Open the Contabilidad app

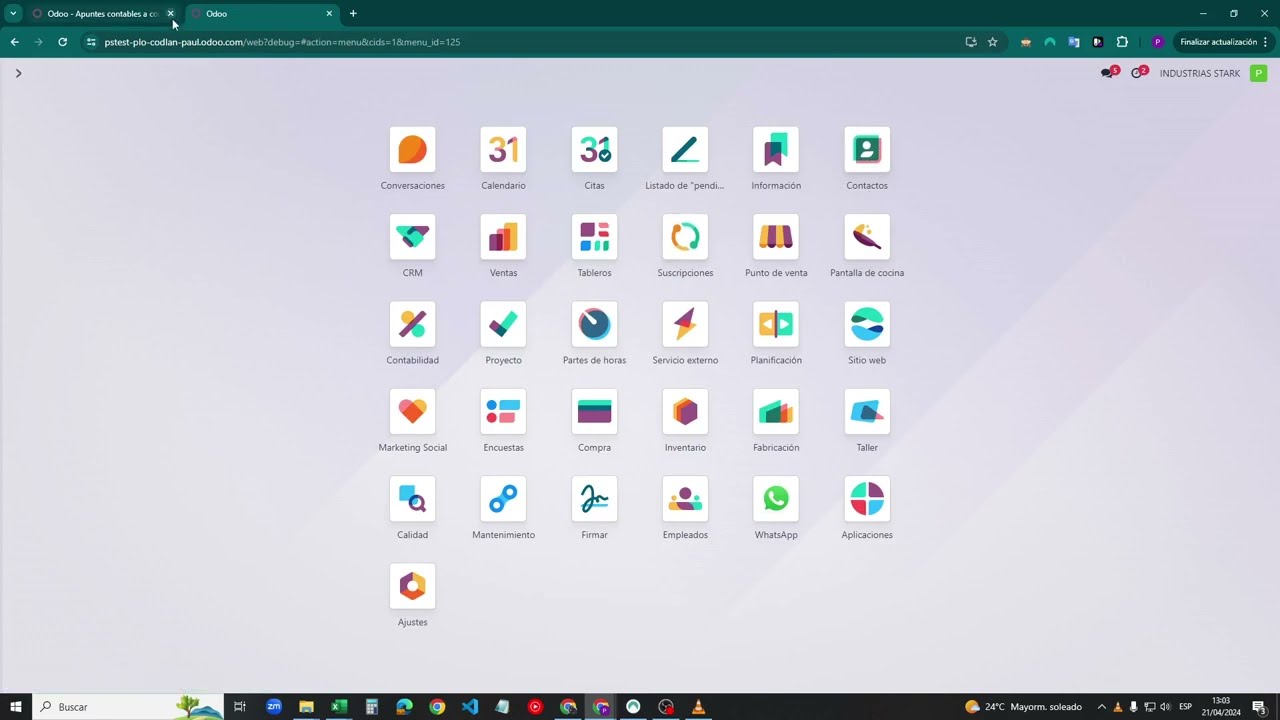point(412,324)
